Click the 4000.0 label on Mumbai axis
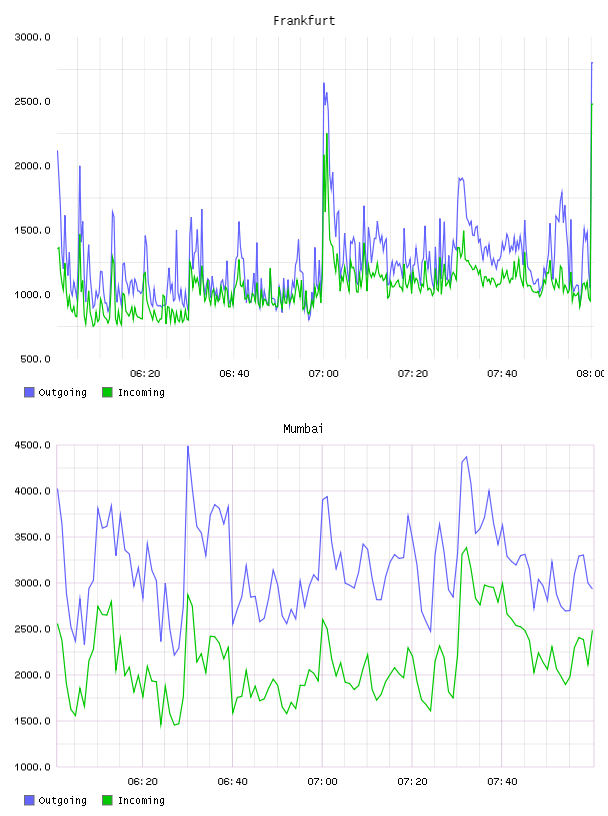Viewport: 608px width, 816px height. pos(32,491)
